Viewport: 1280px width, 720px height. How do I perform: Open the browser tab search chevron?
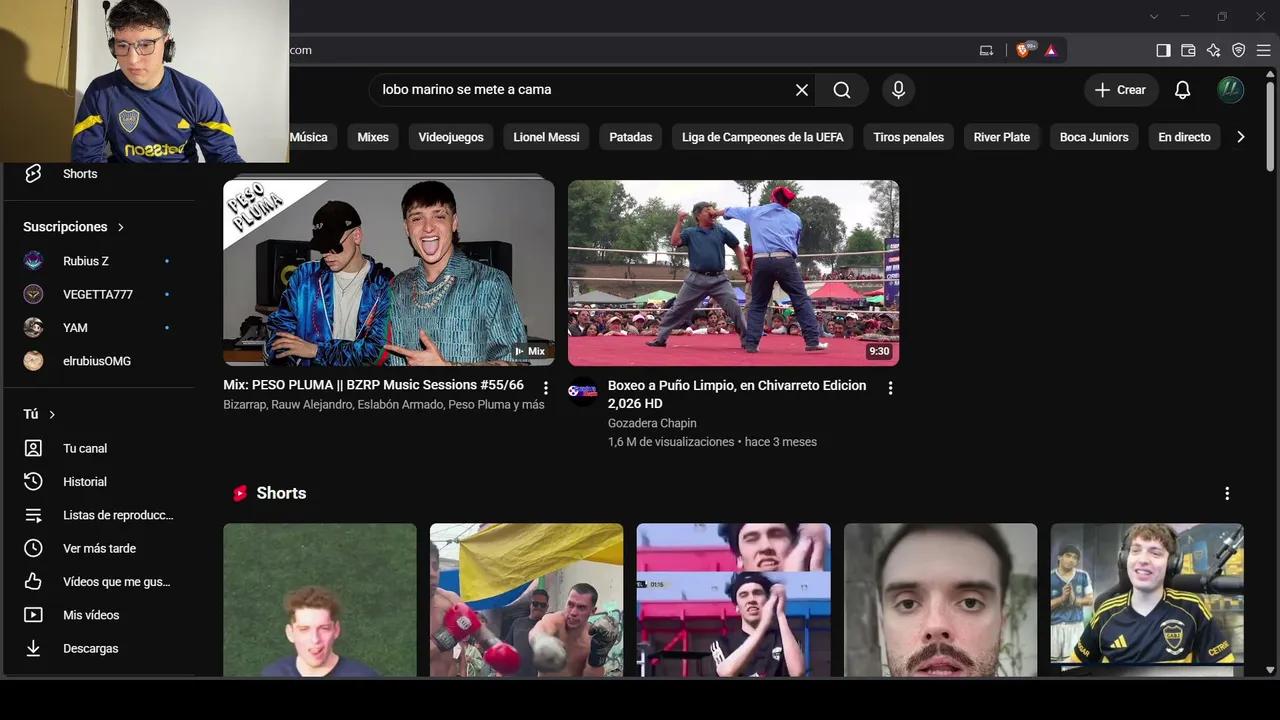pyautogui.click(x=1154, y=16)
